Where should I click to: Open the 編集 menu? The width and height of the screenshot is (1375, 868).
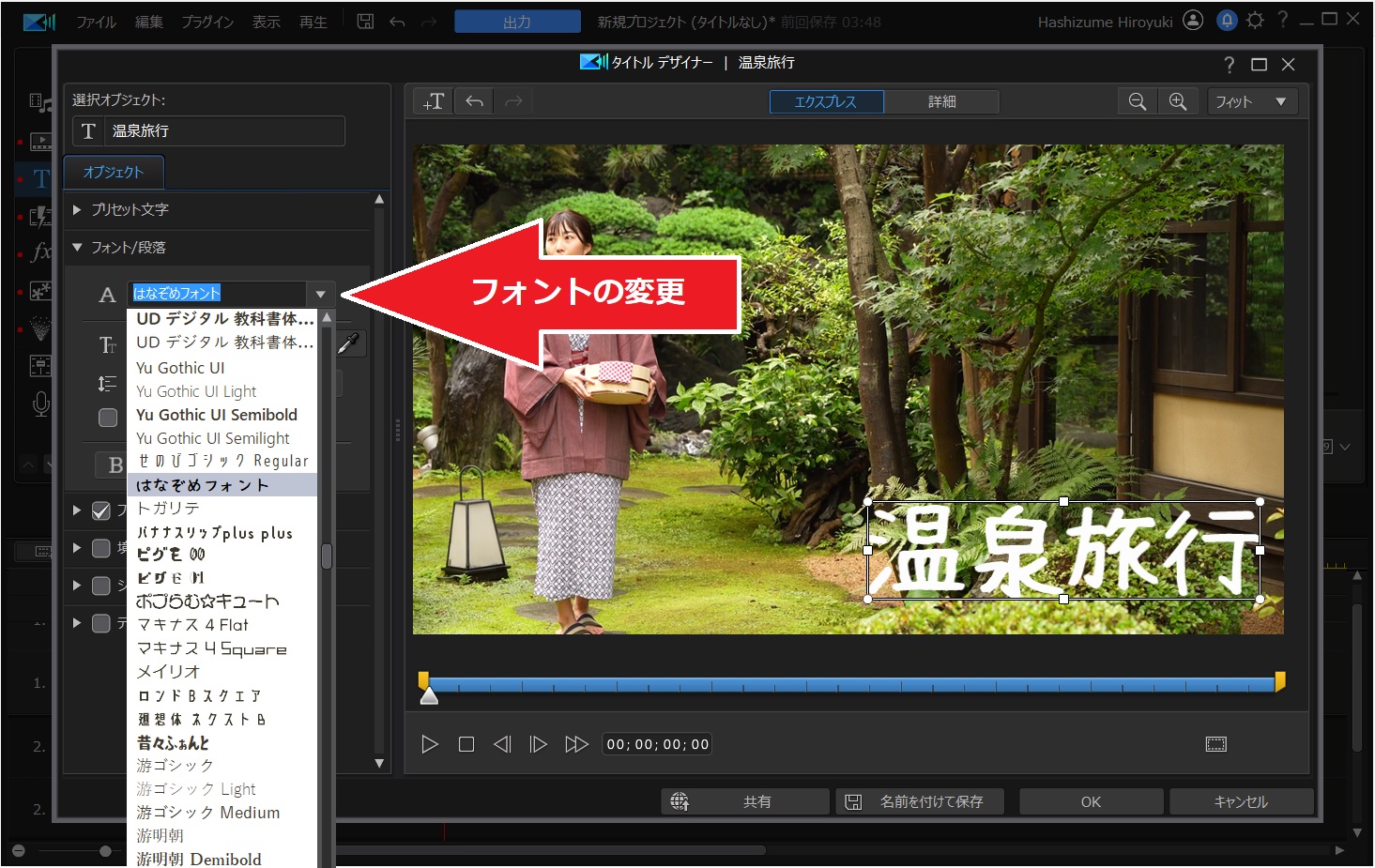(x=149, y=22)
